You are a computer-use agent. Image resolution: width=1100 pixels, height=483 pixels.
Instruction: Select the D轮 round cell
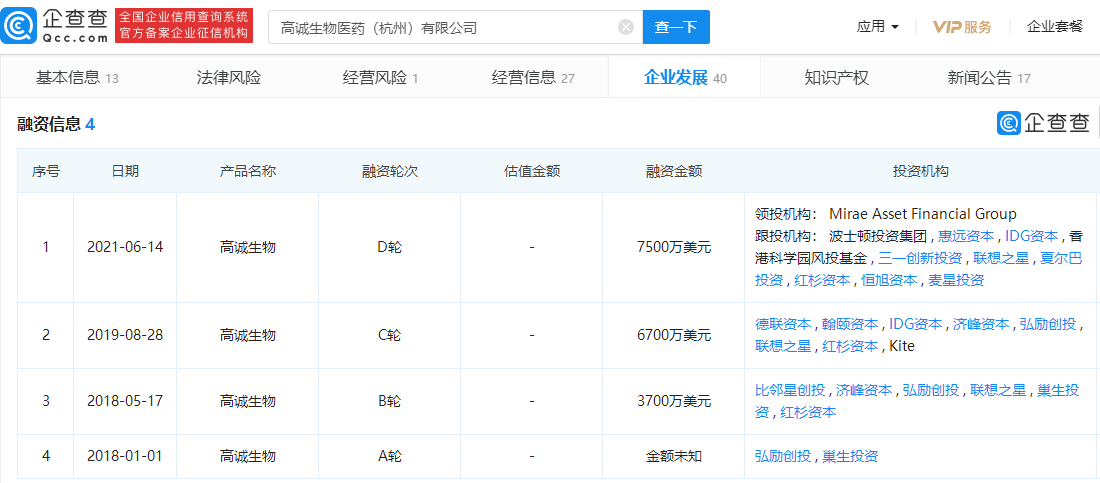389,247
